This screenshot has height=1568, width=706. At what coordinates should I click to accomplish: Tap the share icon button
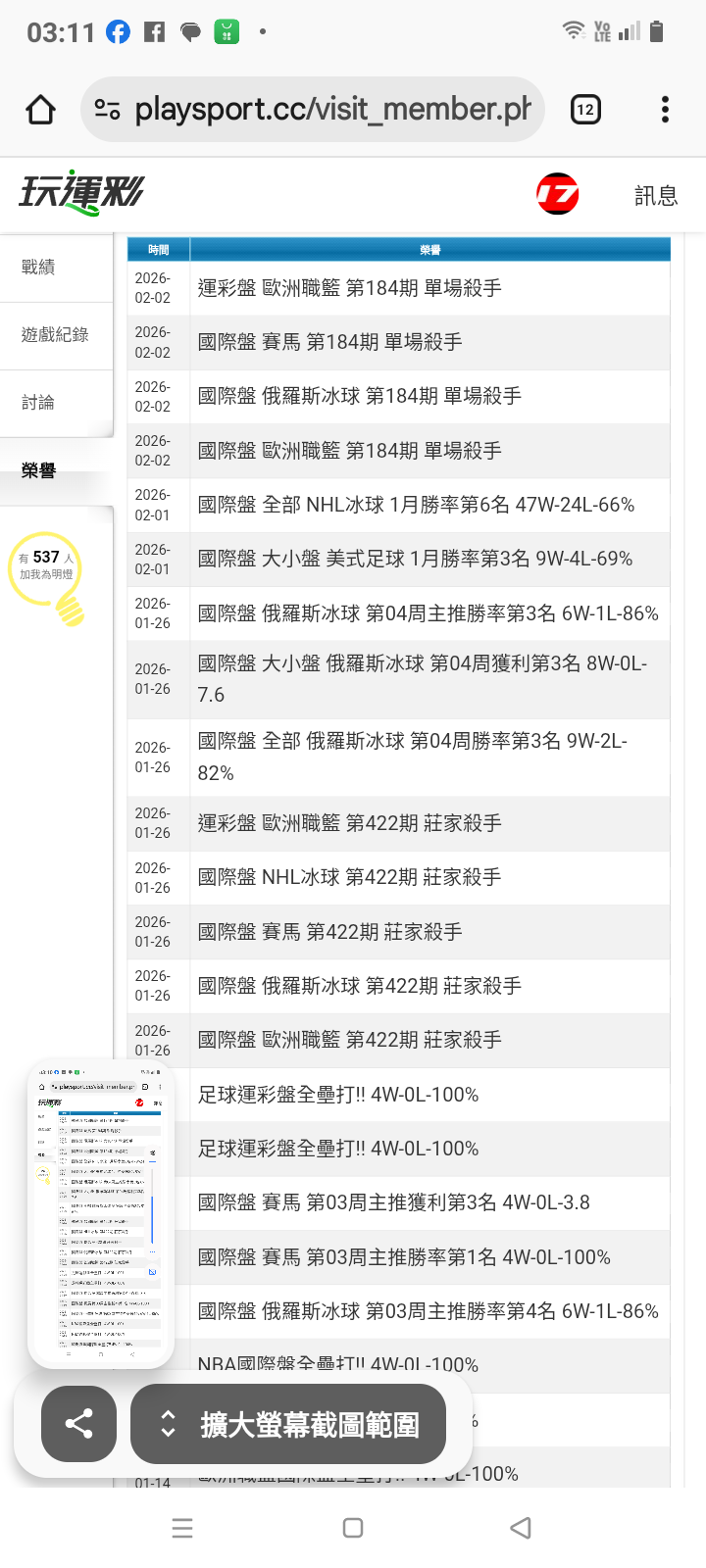pyautogui.click(x=78, y=1423)
